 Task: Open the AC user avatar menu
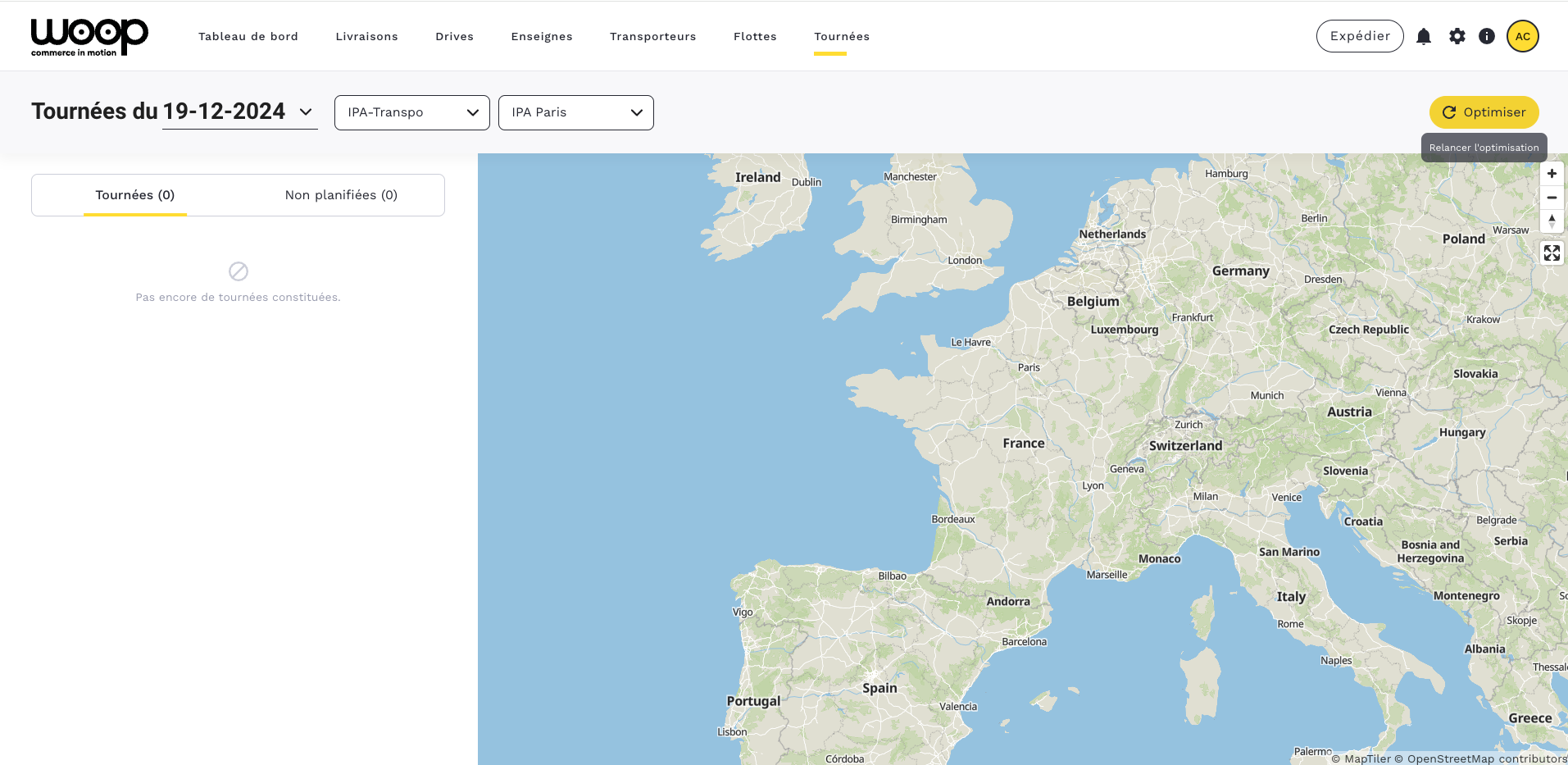tap(1522, 36)
